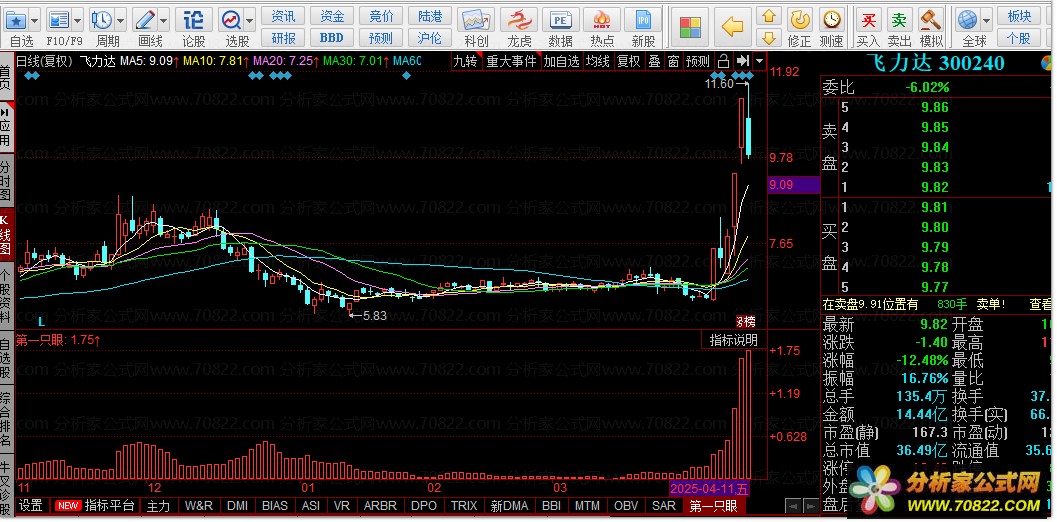Open the 选股 stock screener icon
Viewport: 1057px width, 522px height.
(231, 19)
